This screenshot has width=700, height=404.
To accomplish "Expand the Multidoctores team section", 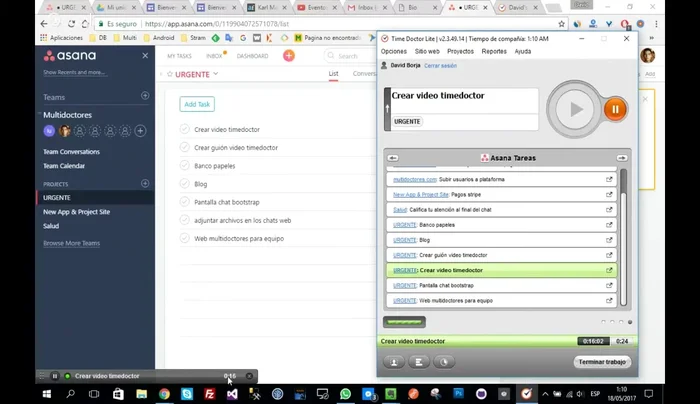I will 39,115.
